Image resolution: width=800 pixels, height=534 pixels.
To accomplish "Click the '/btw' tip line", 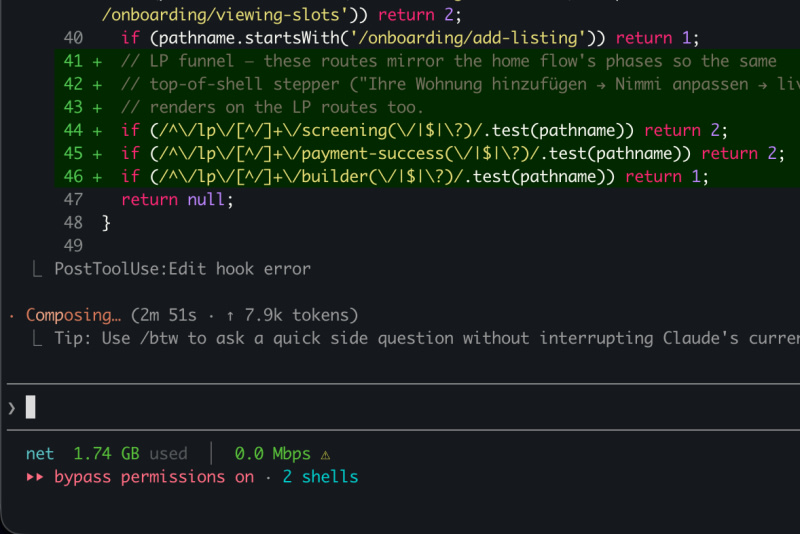I will coord(427,338).
